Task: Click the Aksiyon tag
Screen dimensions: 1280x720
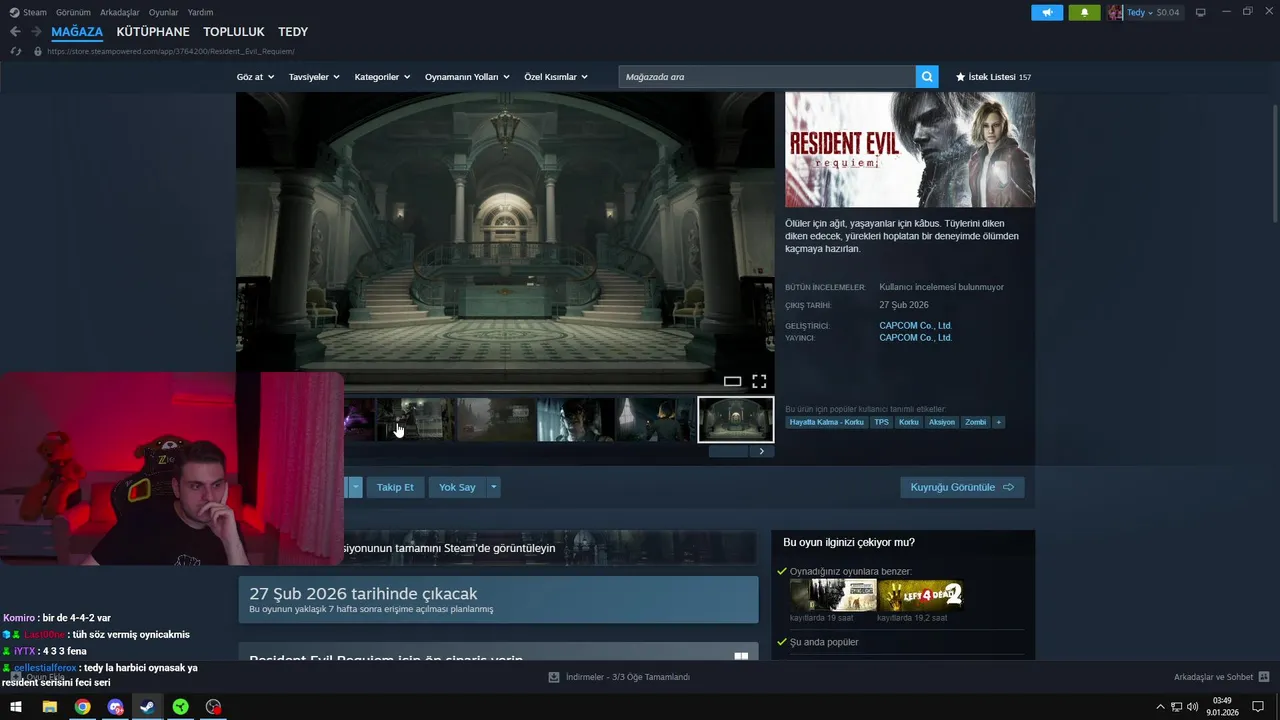Action: pyautogui.click(x=941, y=422)
